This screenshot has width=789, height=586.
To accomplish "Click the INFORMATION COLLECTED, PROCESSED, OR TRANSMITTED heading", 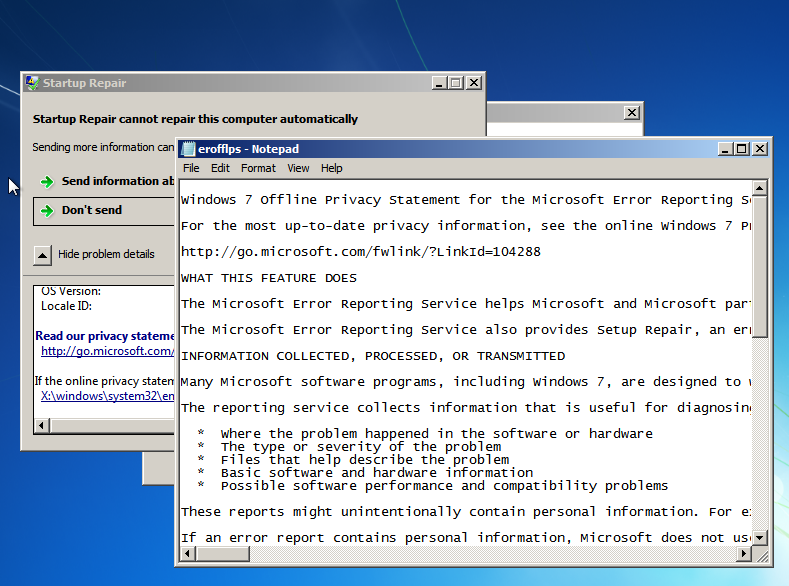I will click(x=373, y=356).
